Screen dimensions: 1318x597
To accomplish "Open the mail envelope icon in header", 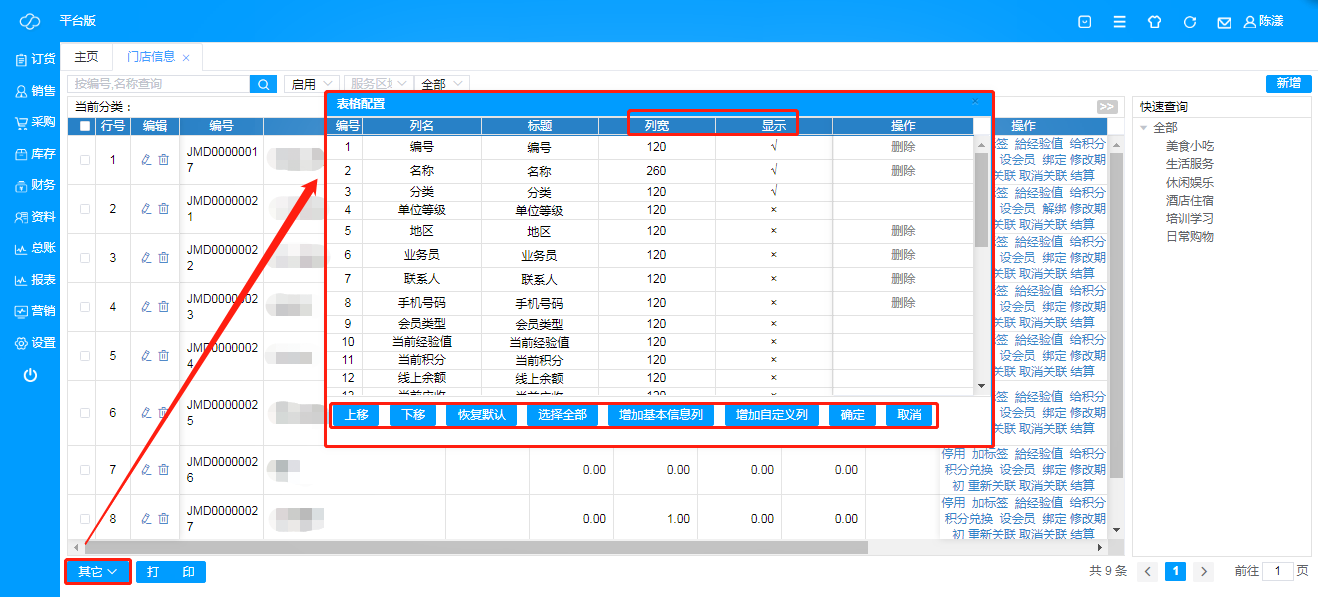I will 1224,22.
